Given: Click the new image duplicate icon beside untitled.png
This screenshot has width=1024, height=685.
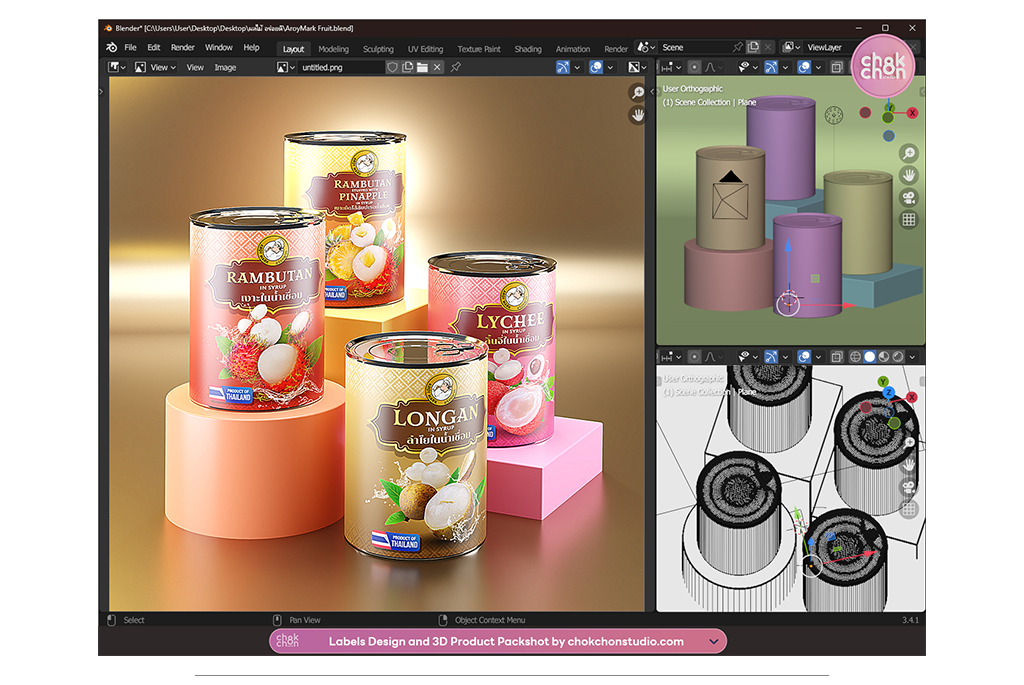Looking at the screenshot, I should [408, 67].
